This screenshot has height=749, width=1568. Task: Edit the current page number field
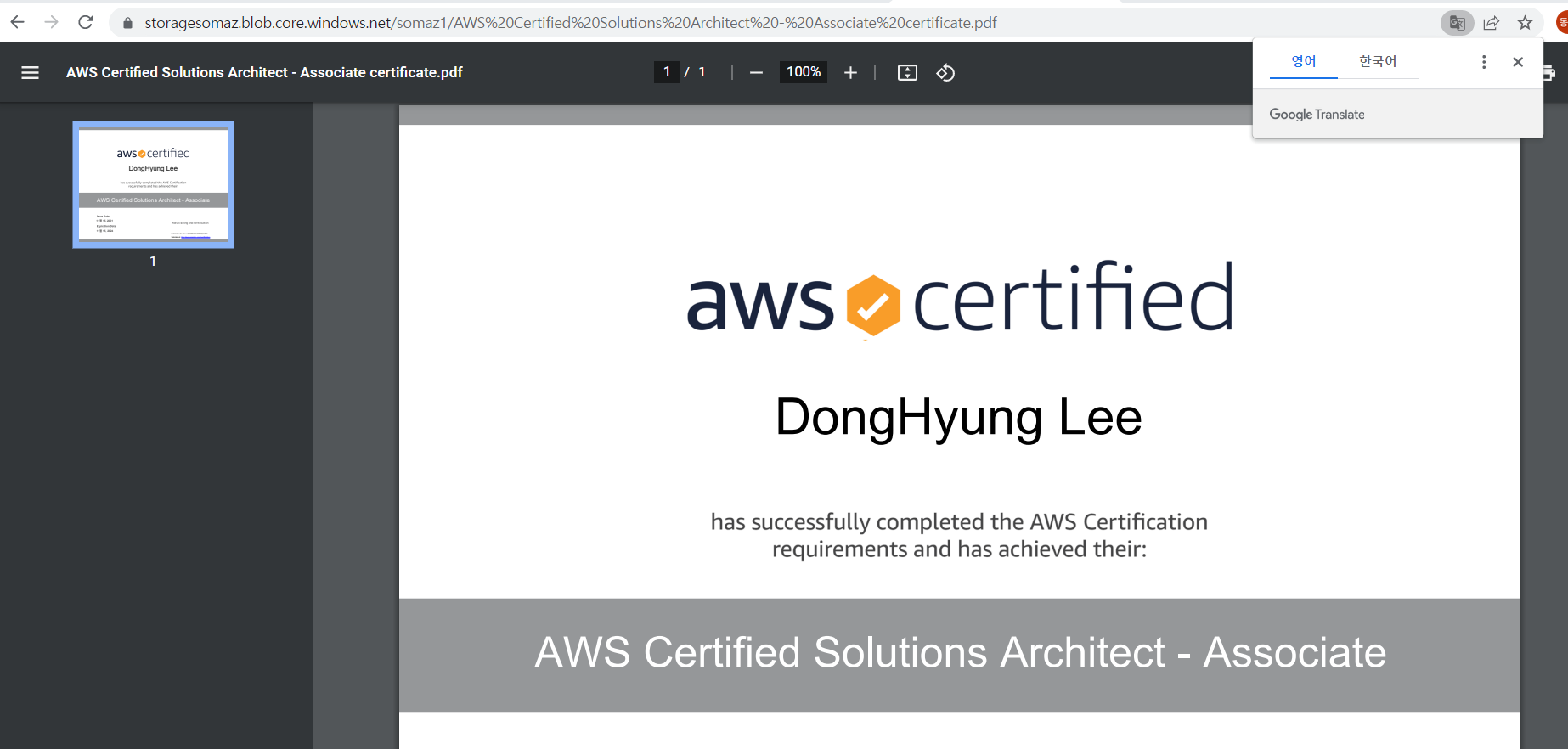click(x=667, y=72)
